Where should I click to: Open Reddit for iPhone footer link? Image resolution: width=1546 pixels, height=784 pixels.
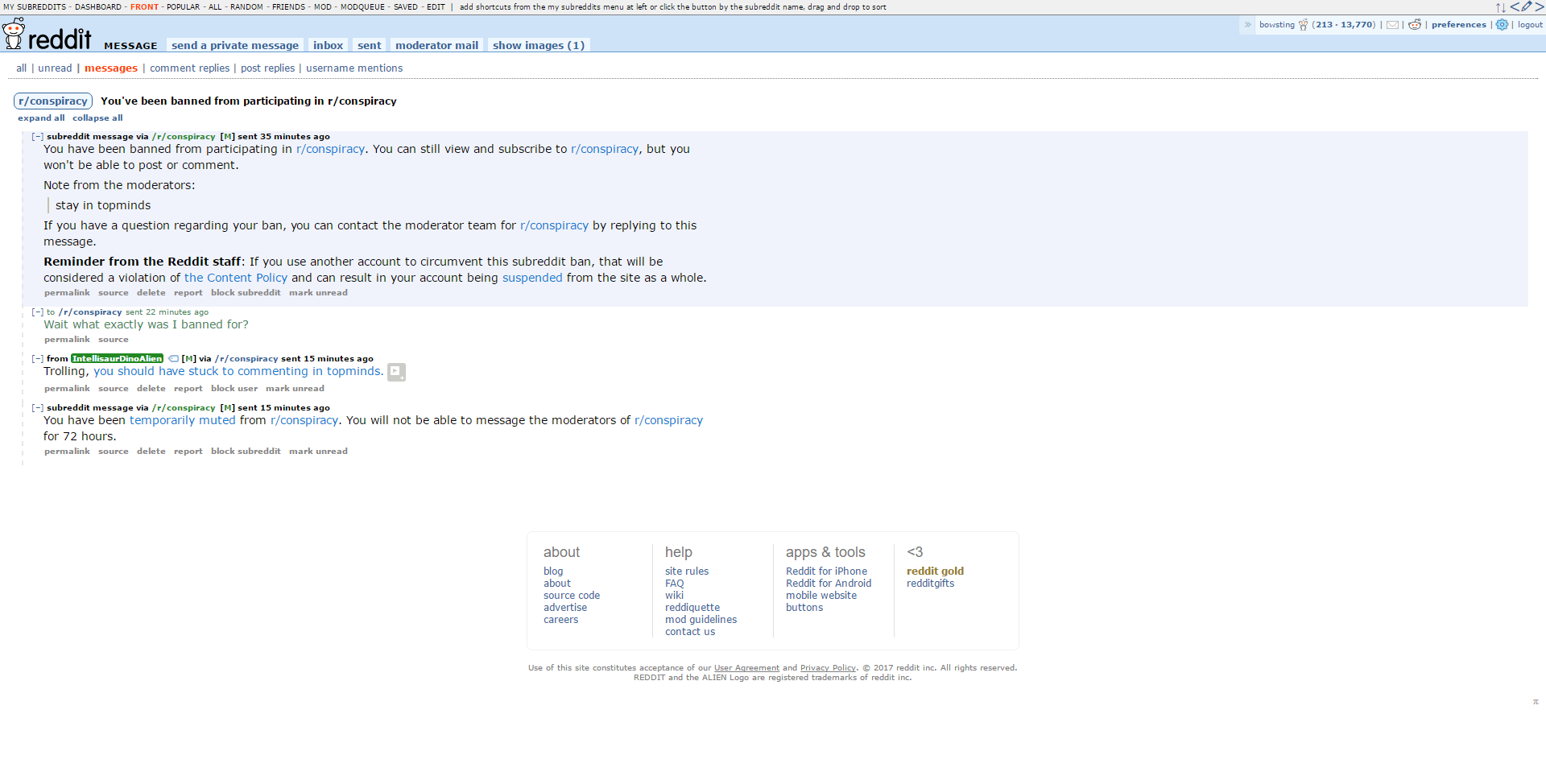pyautogui.click(x=826, y=571)
